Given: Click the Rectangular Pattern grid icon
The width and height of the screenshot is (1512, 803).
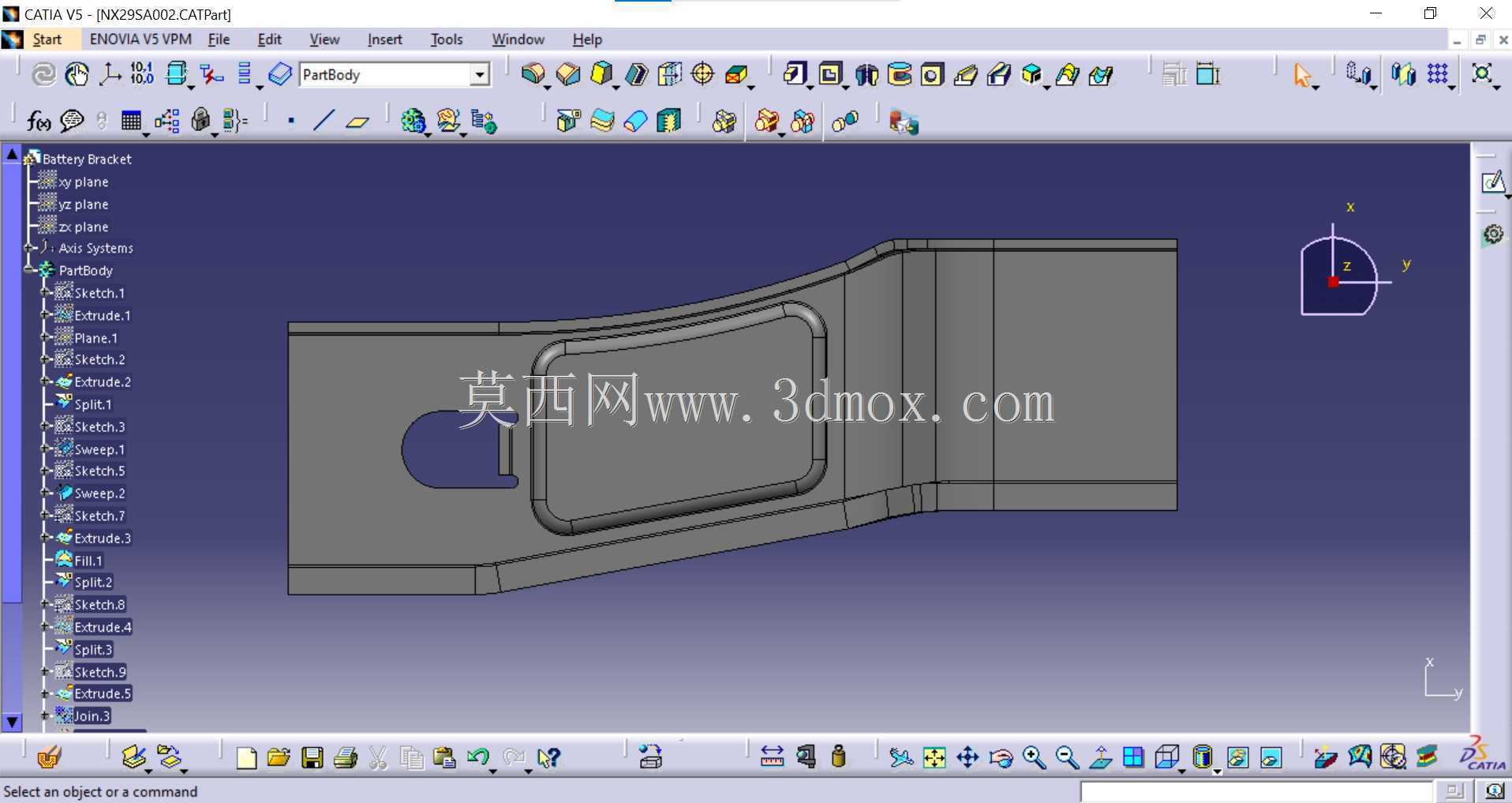Looking at the screenshot, I should [x=1438, y=74].
